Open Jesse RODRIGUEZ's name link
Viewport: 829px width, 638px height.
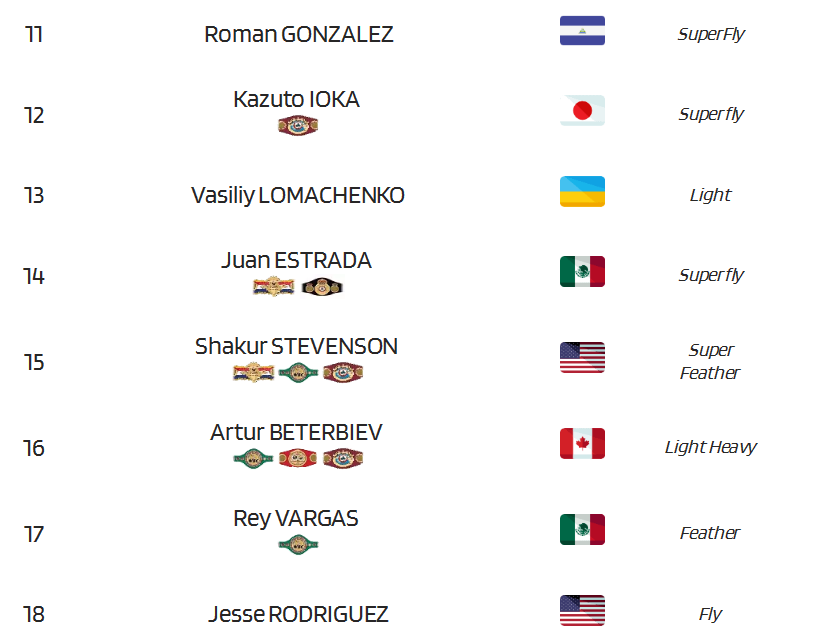tap(298, 614)
